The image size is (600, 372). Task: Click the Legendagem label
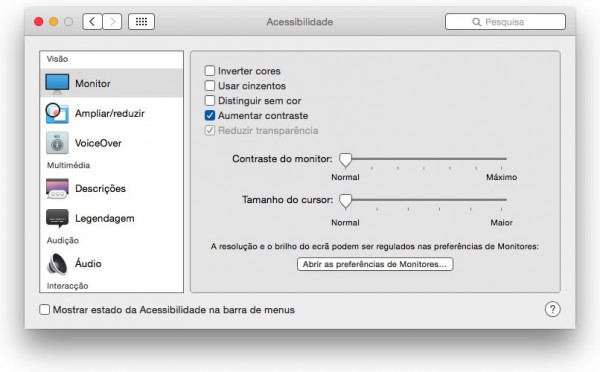coord(104,219)
